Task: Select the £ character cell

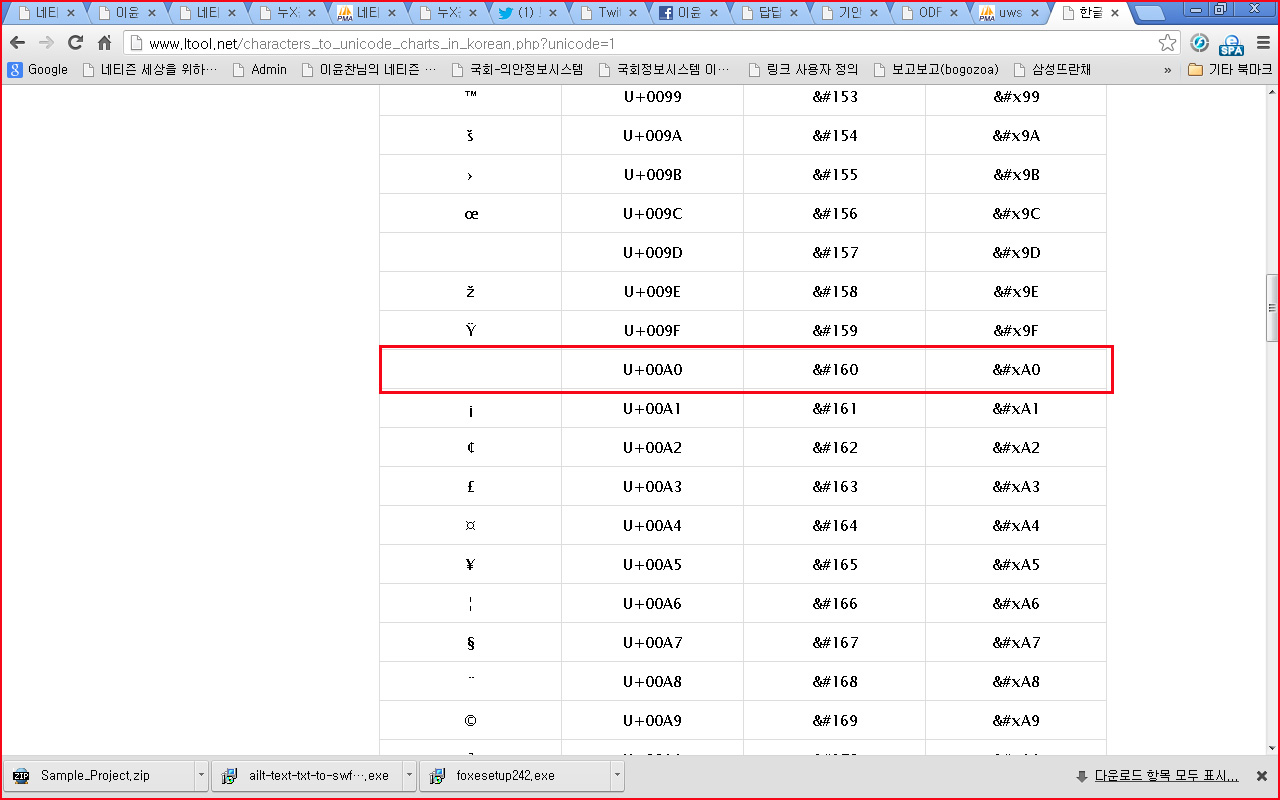Action: [470, 486]
